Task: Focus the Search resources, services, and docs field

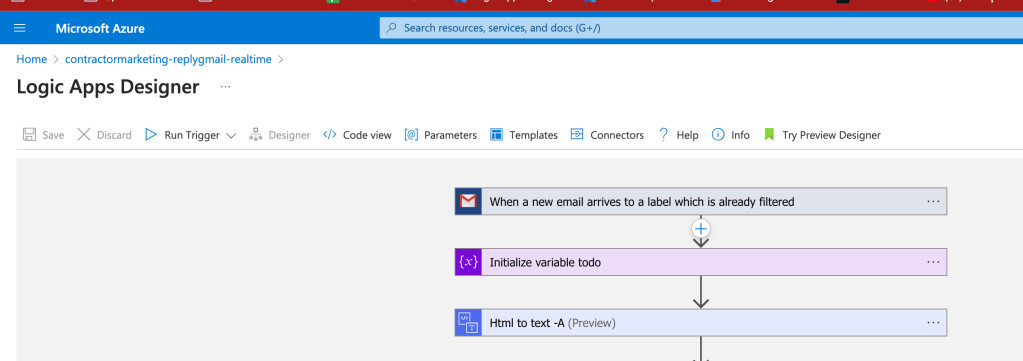Action: (701, 28)
